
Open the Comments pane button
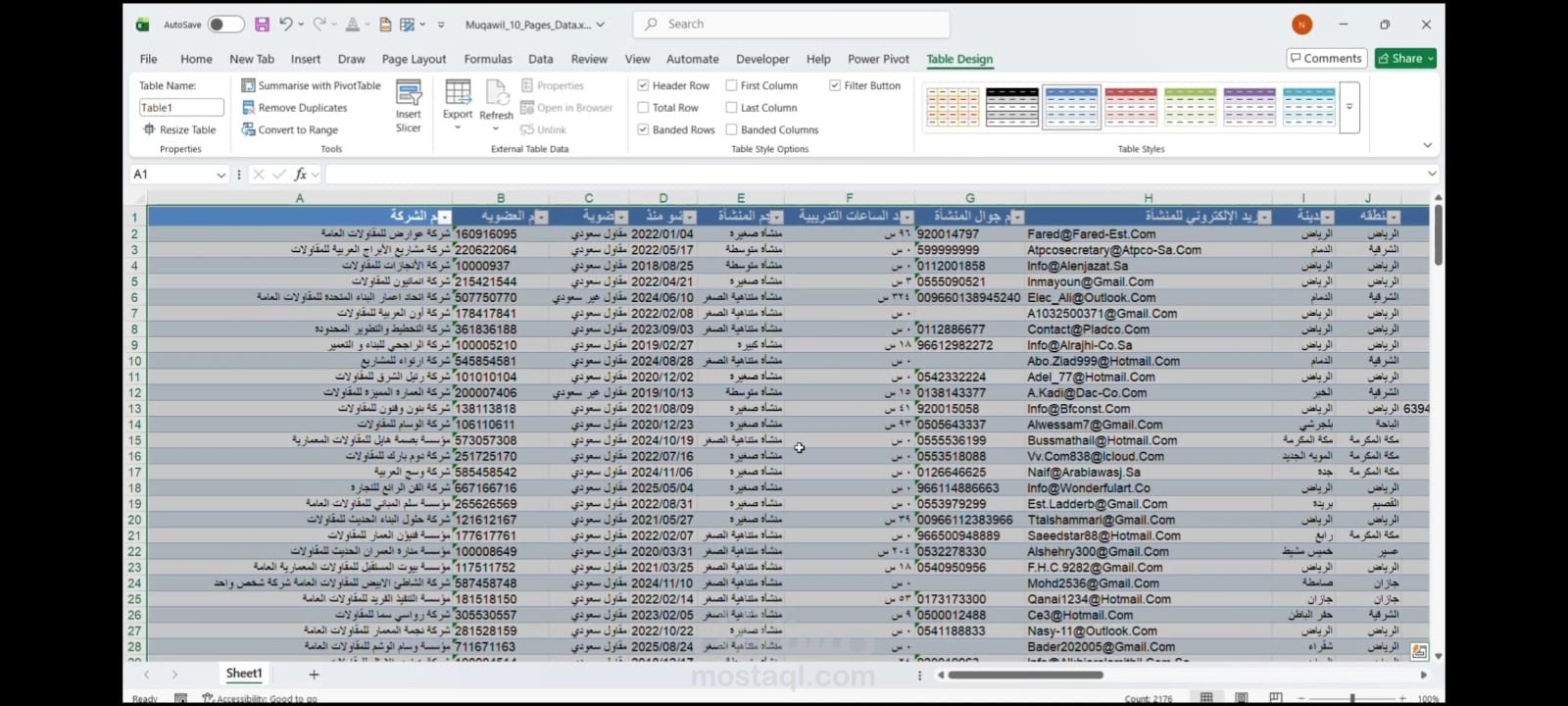coord(1327,59)
